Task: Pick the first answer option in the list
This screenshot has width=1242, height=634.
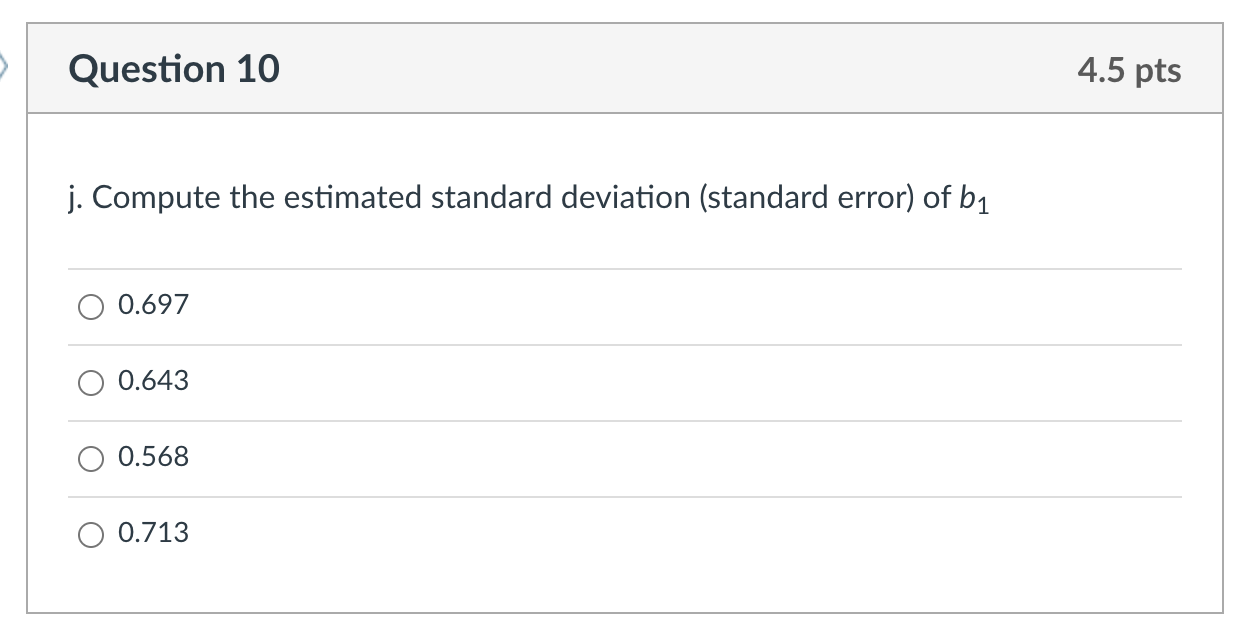Action: tap(91, 306)
